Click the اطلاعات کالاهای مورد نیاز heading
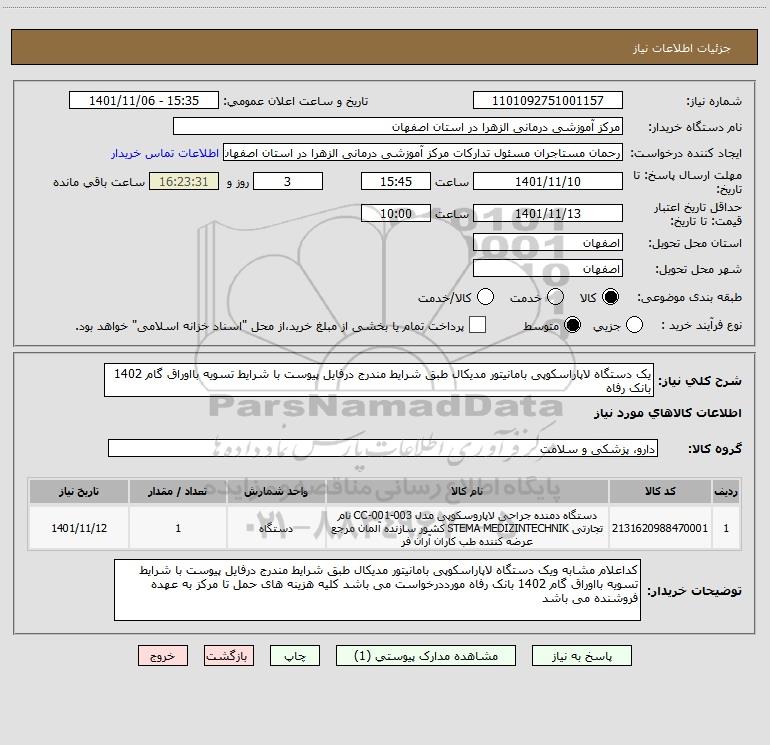The height and width of the screenshot is (745, 770). [x=668, y=414]
